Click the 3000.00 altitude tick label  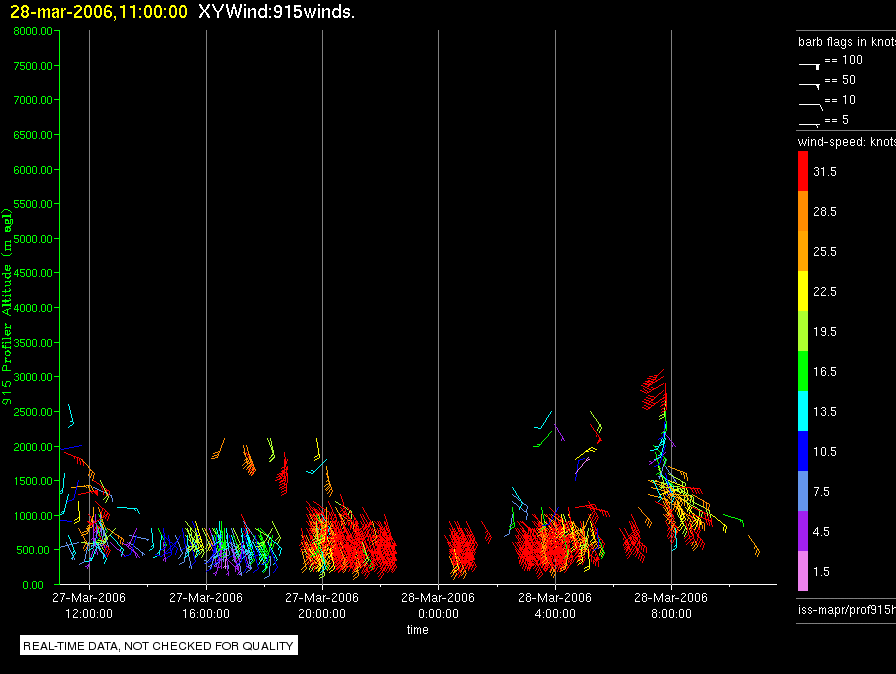pos(33,377)
